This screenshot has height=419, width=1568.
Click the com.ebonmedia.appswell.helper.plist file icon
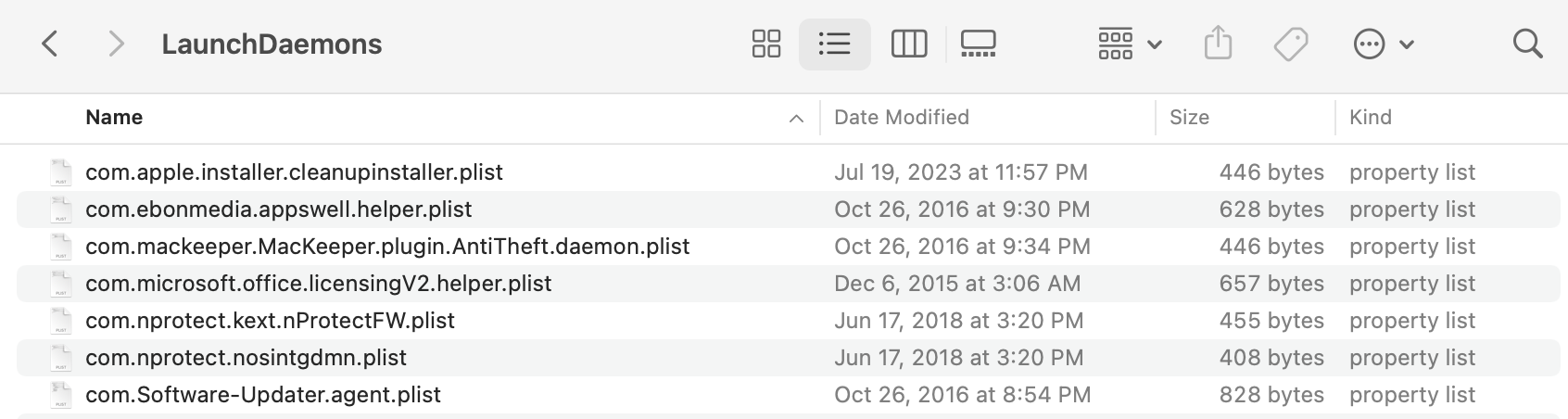click(61, 209)
